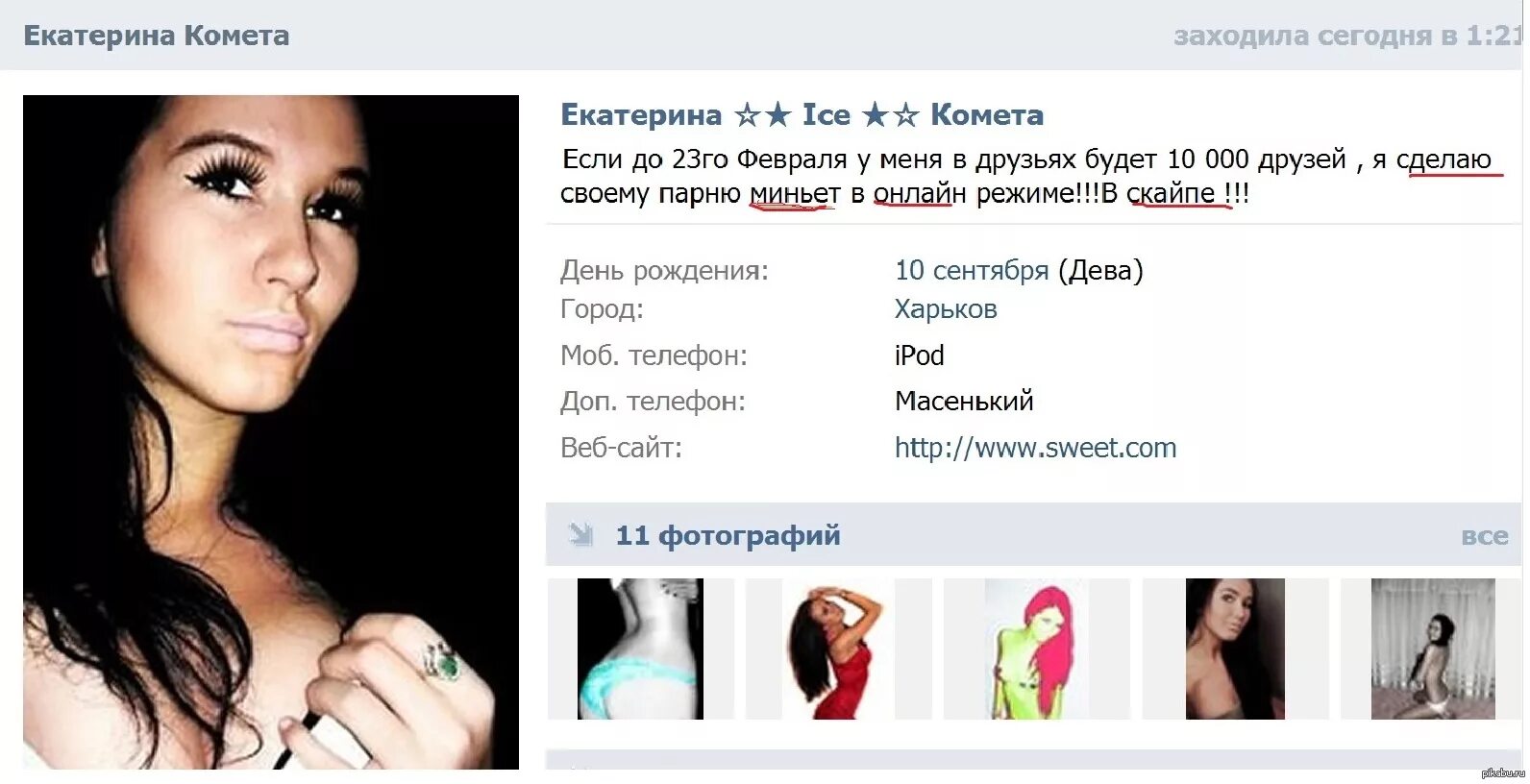Click the profile name heading with stars
This screenshot has width=1530, height=784.
coord(802,114)
